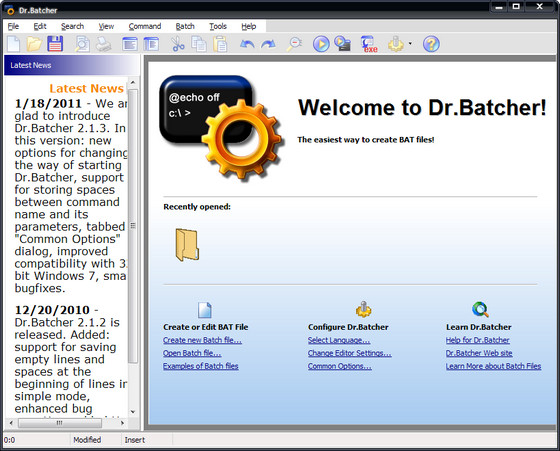Viewport: 560px width, 451px height.
Task: Click news panel scroll up arrow
Action: click(x=133, y=82)
